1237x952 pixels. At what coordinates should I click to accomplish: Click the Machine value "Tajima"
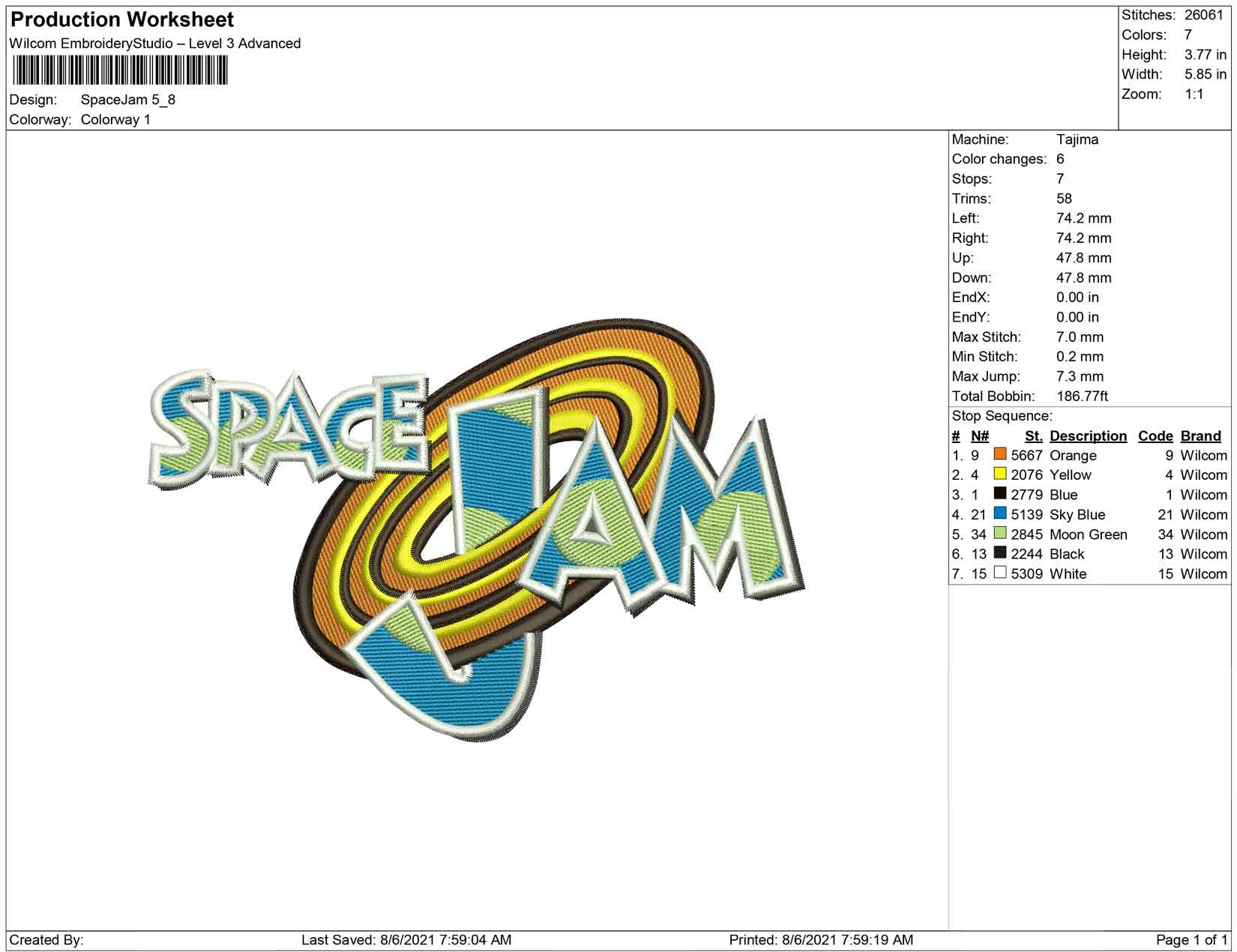click(1077, 139)
